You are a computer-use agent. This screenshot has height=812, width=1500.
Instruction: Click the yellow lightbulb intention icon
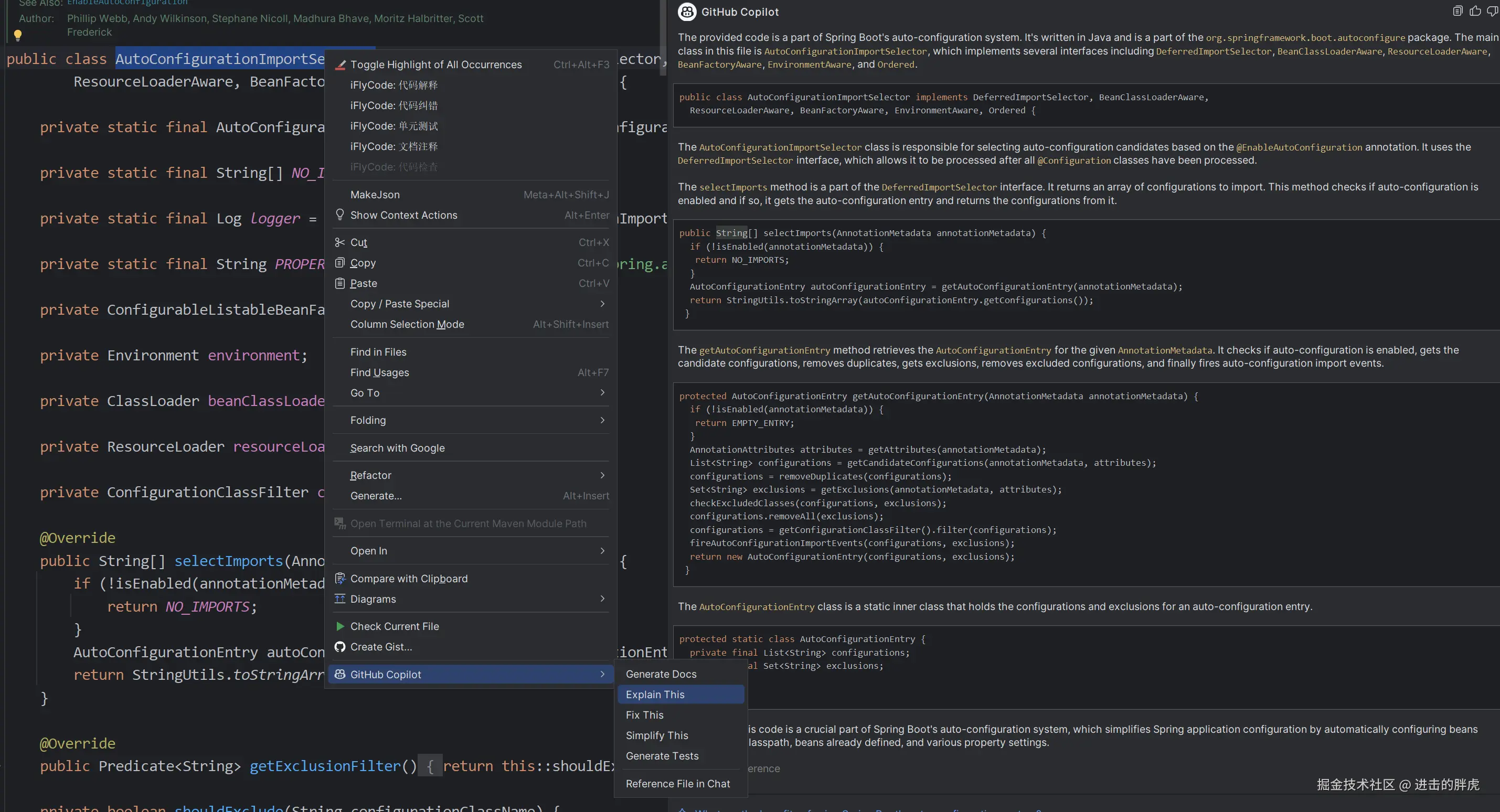click(x=17, y=35)
